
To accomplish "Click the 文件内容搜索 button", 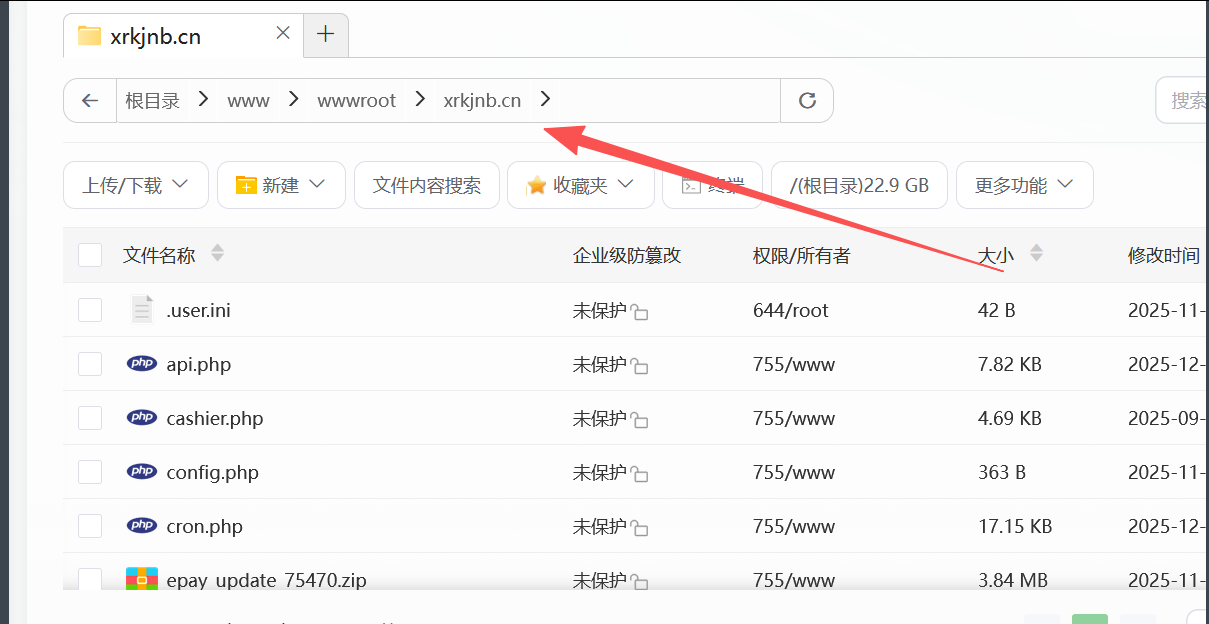I will [x=427, y=185].
